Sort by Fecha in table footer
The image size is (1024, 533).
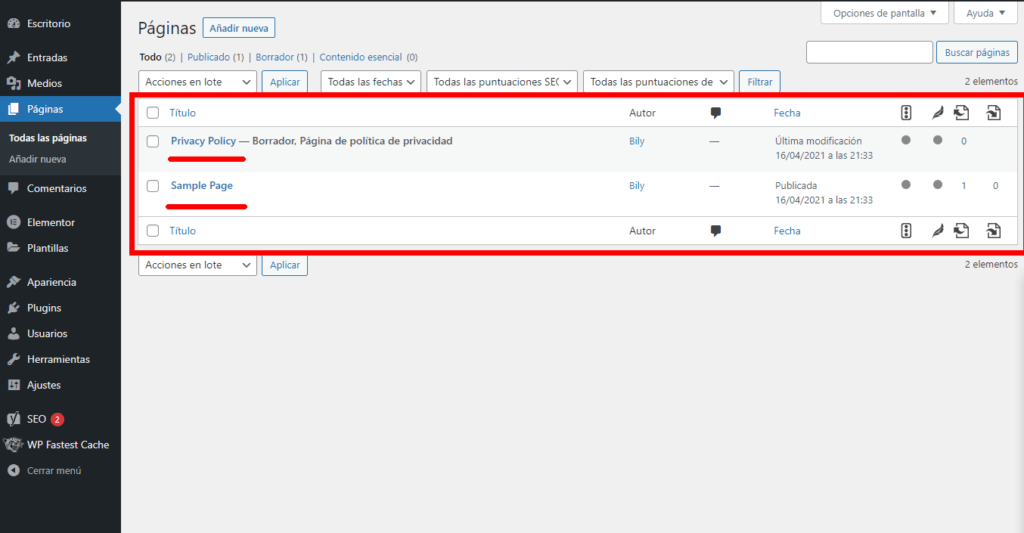pyautogui.click(x=787, y=231)
